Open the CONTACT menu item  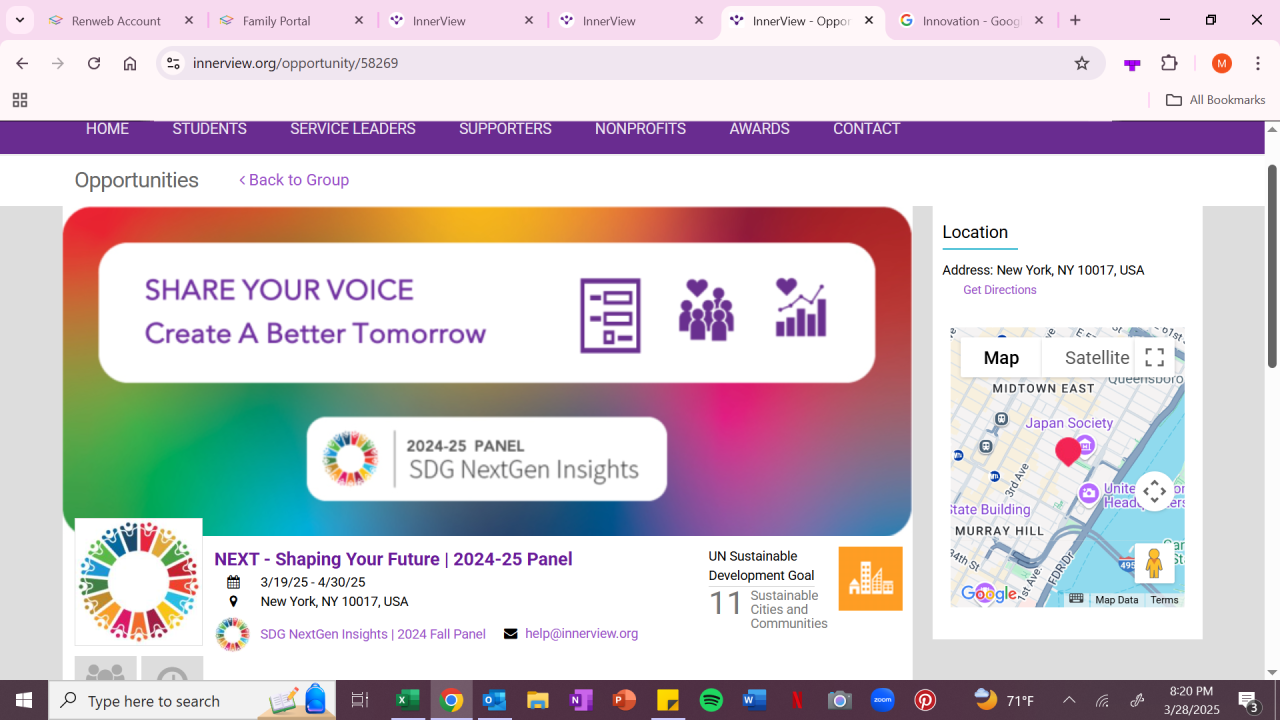click(x=867, y=129)
